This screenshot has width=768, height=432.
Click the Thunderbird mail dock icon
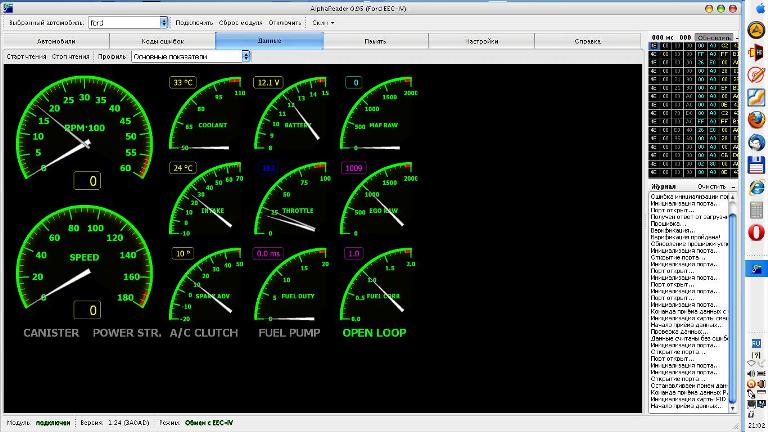coord(757,142)
